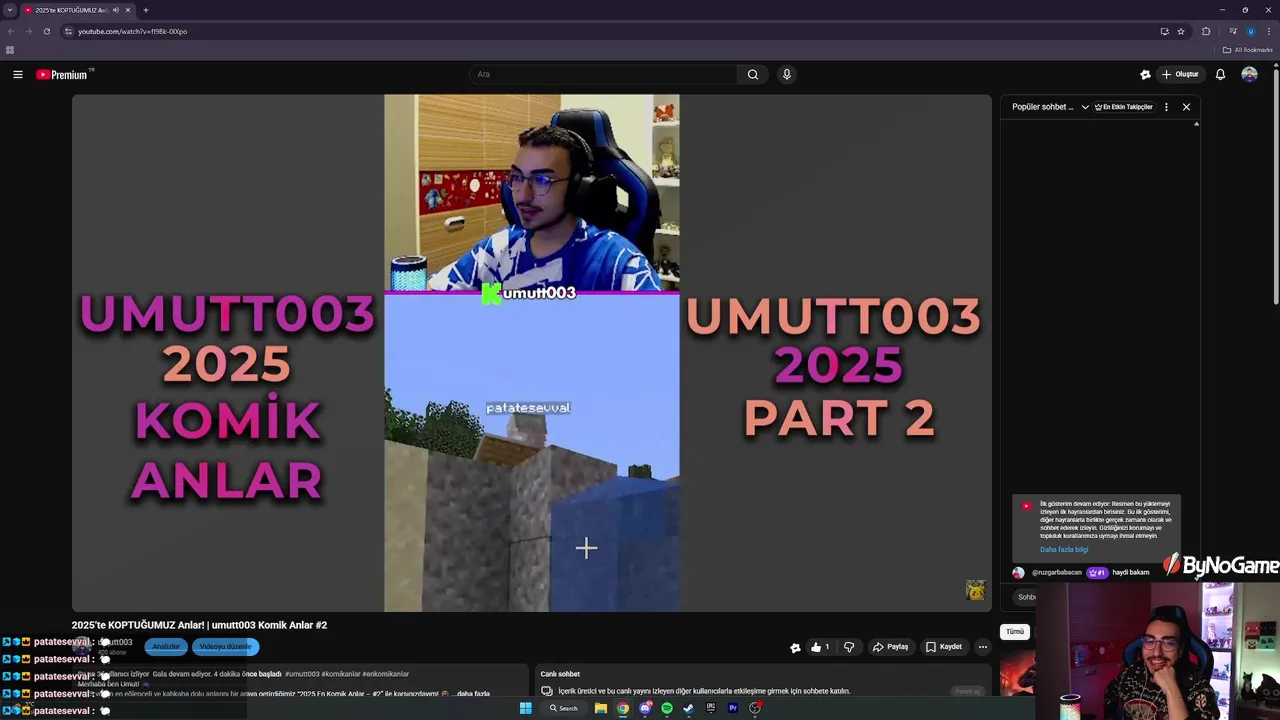Click the sparkle icon next to like
Viewport: 1280px width, 720px height.
[795, 648]
